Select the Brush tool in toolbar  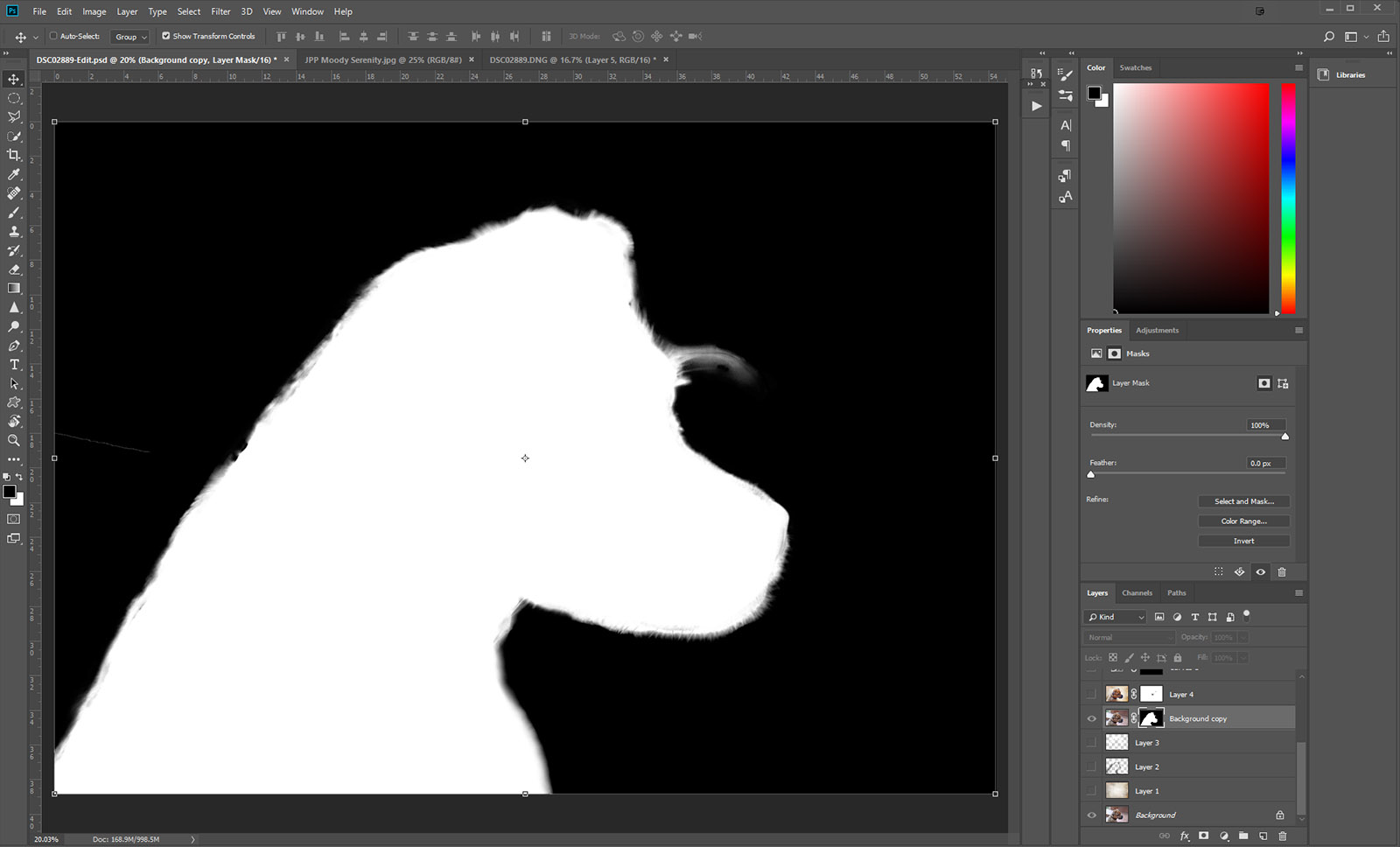pyautogui.click(x=14, y=213)
